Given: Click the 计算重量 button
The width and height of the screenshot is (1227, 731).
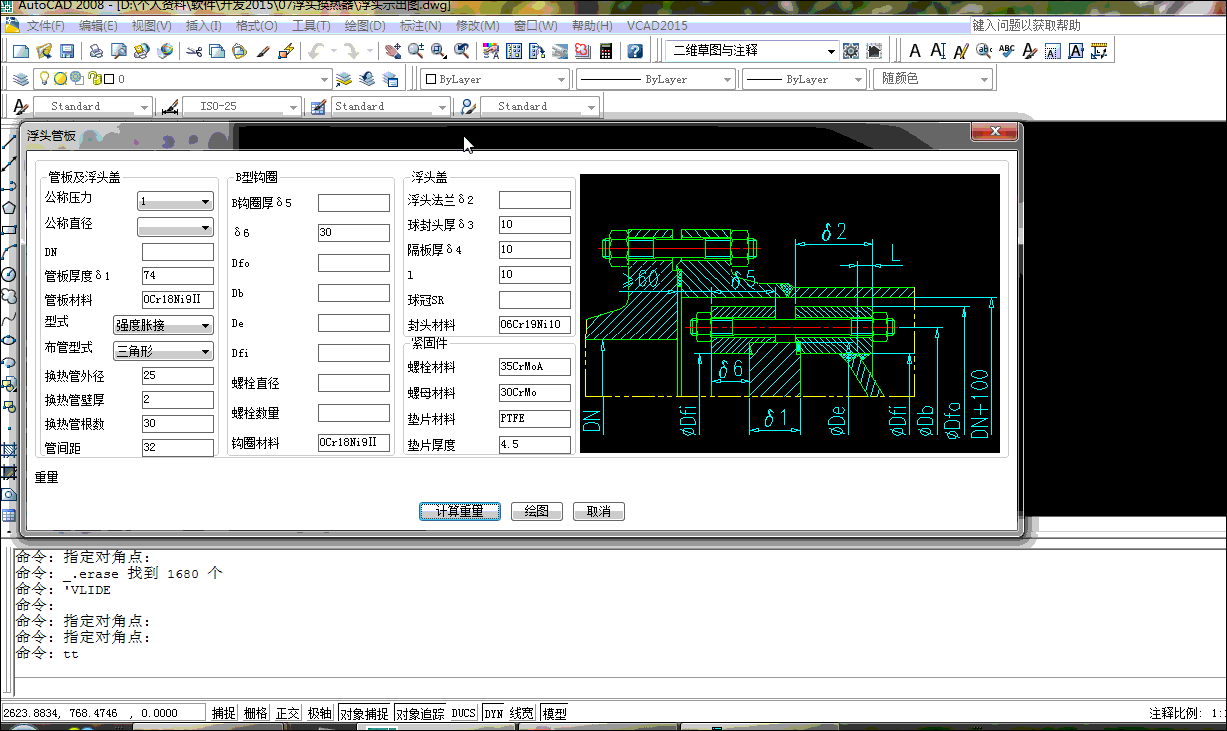Looking at the screenshot, I should click(x=459, y=511).
